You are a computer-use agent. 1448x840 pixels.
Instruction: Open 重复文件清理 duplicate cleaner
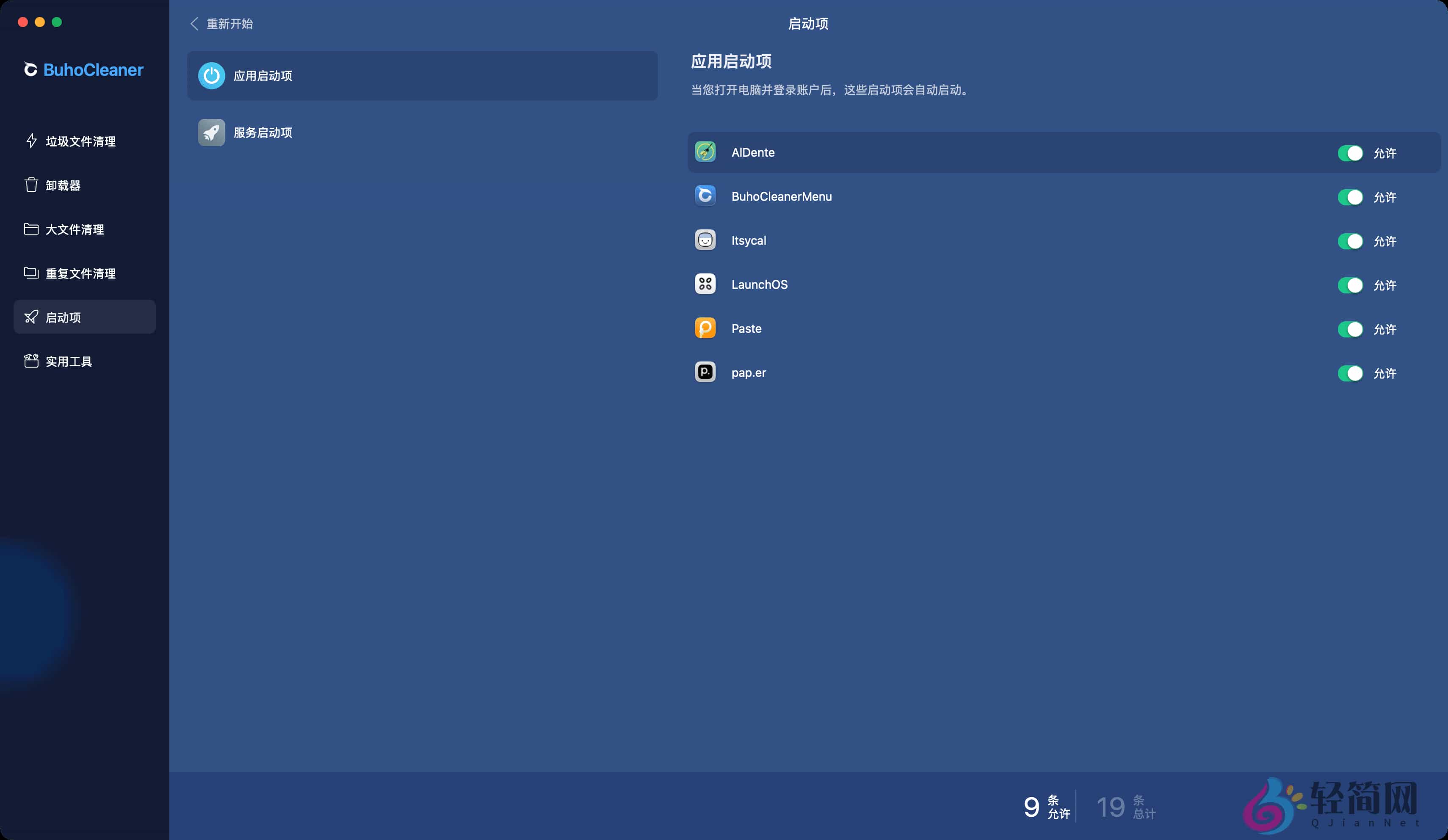click(81, 273)
